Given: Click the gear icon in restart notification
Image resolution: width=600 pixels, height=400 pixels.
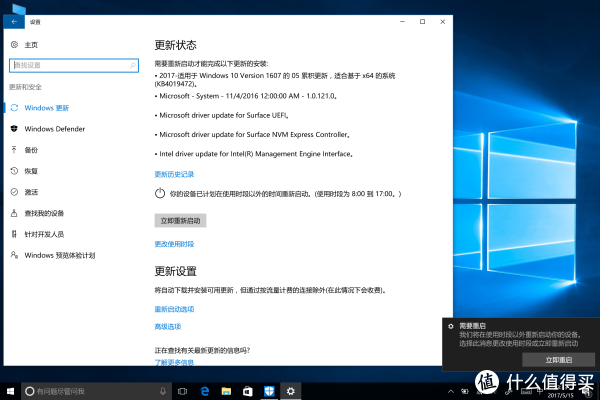Looking at the screenshot, I should 451,326.
